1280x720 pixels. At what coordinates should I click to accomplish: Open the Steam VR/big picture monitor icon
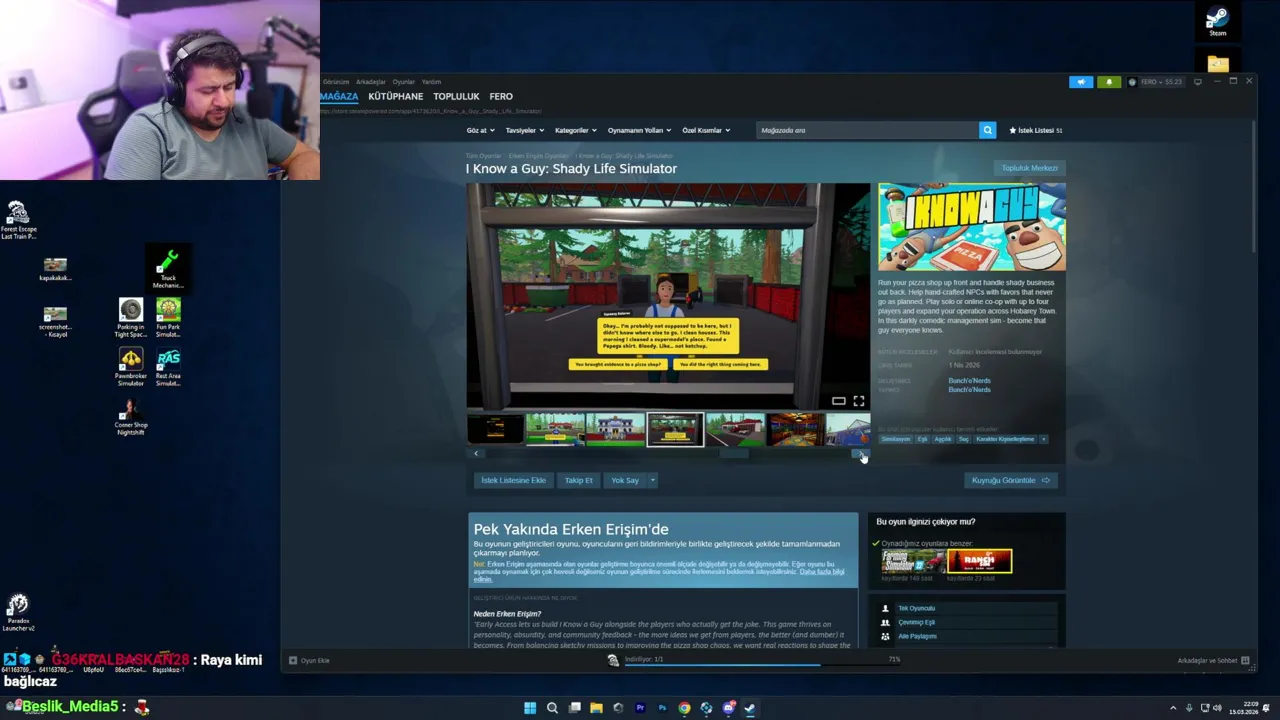click(1198, 82)
